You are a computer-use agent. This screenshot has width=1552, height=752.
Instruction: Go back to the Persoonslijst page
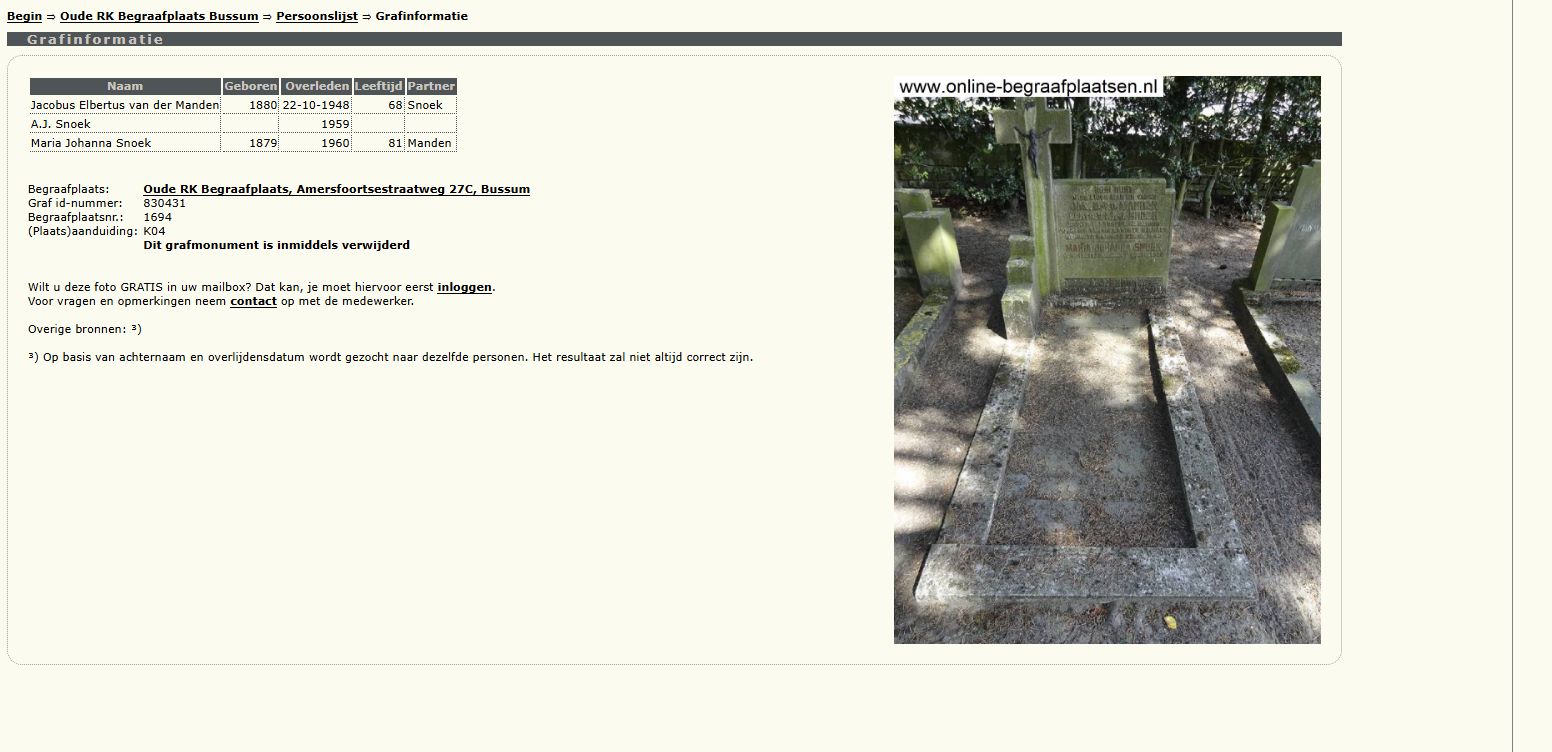(x=317, y=16)
